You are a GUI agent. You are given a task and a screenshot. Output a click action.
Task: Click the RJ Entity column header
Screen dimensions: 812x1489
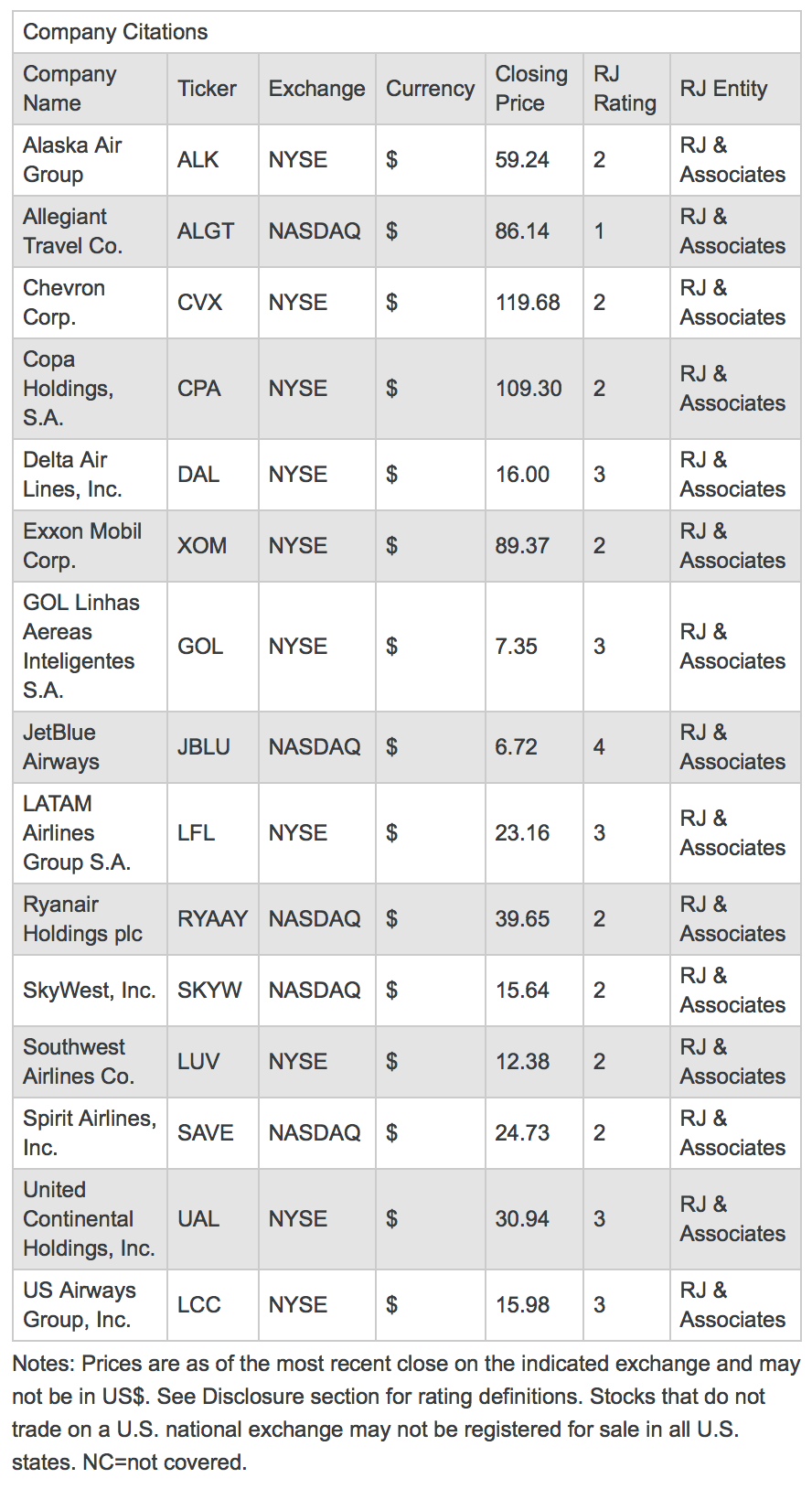click(723, 89)
